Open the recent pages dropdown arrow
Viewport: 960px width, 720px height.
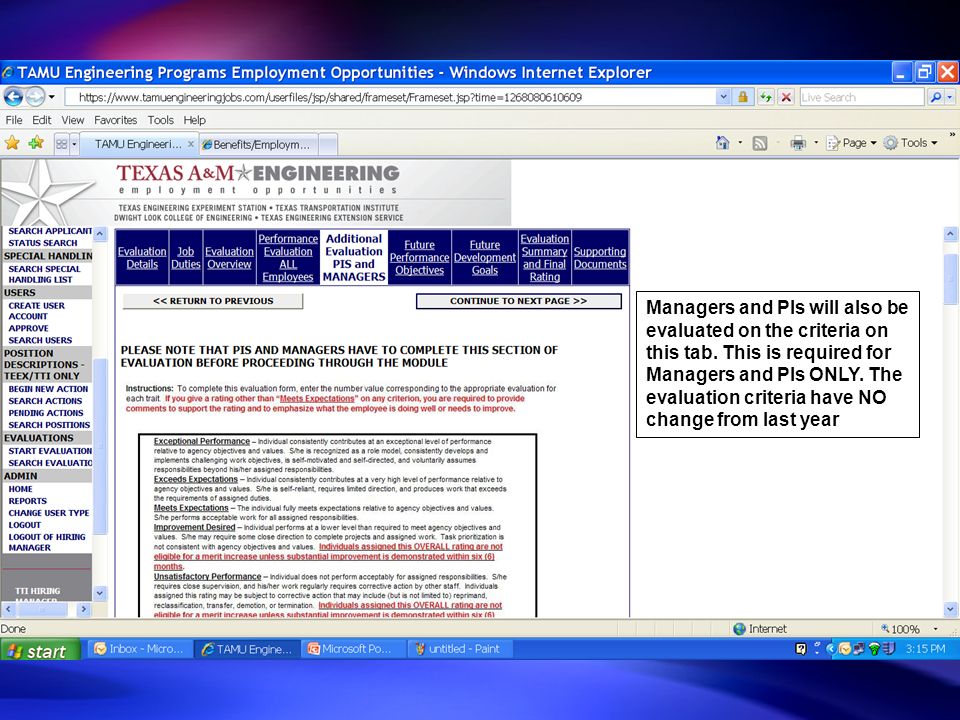coord(52,97)
